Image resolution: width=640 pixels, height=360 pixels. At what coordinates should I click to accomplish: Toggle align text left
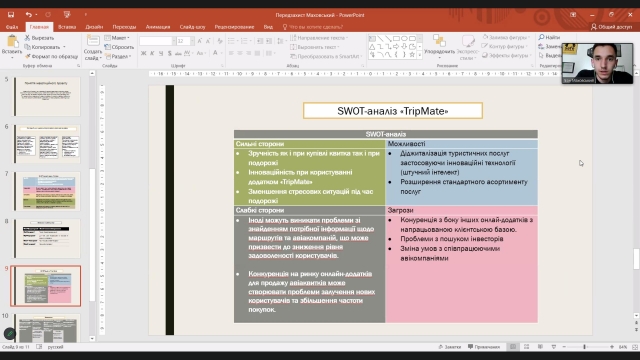[231, 53]
